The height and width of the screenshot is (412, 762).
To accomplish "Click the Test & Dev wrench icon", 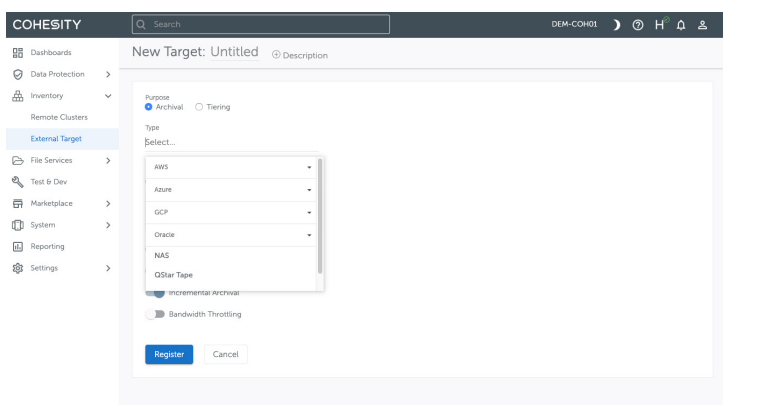I will pyautogui.click(x=18, y=182).
